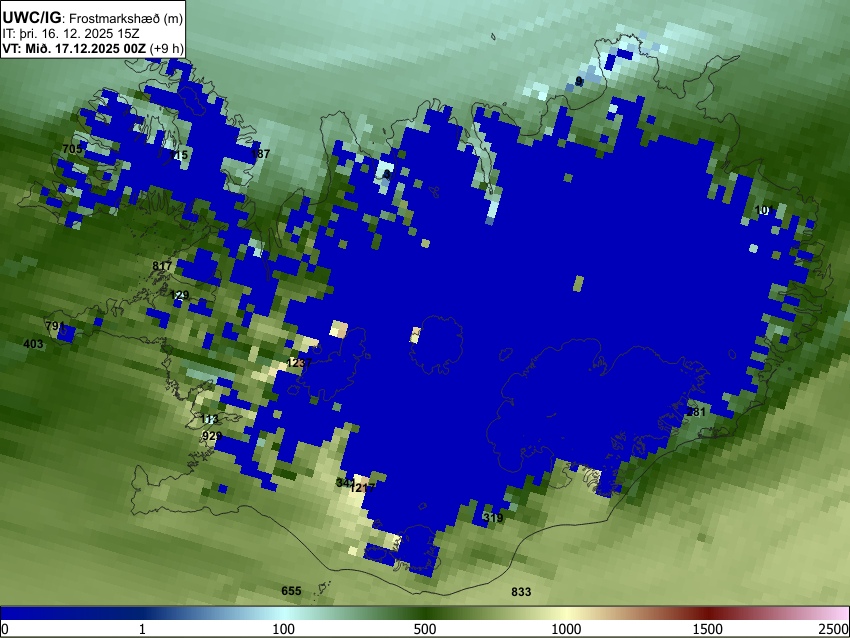The height and width of the screenshot is (638, 850).
Task: Click the map value 187
Action: coord(260,154)
